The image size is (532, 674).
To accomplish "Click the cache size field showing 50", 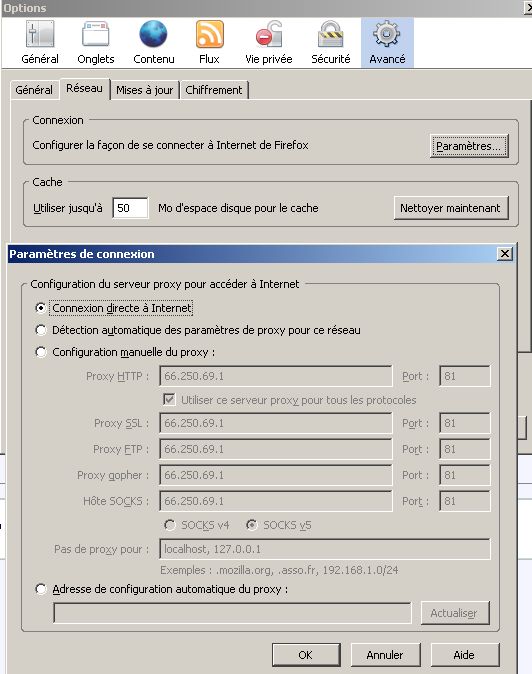I will click(x=130, y=208).
